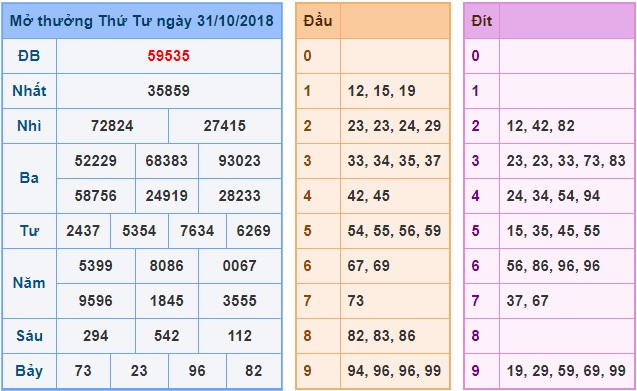The height and width of the screenshot is (391, 637).
Task: Select Đầu row values '67, 69'
Action: coord(368,266)
